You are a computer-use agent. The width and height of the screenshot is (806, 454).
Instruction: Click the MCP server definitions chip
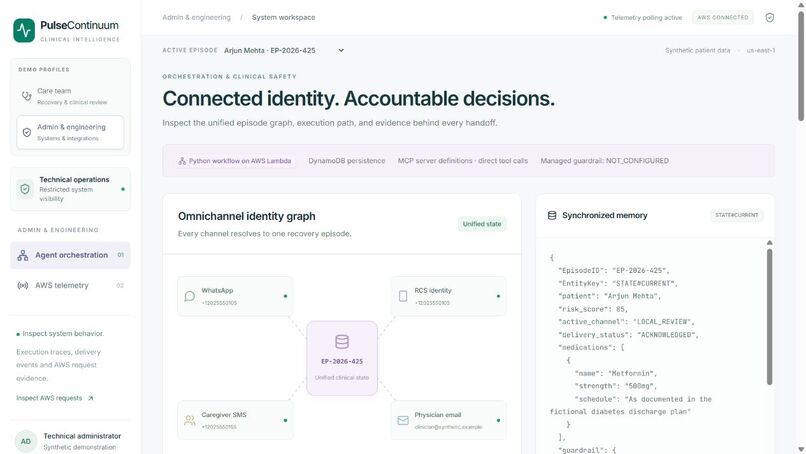tap(463, 161)
